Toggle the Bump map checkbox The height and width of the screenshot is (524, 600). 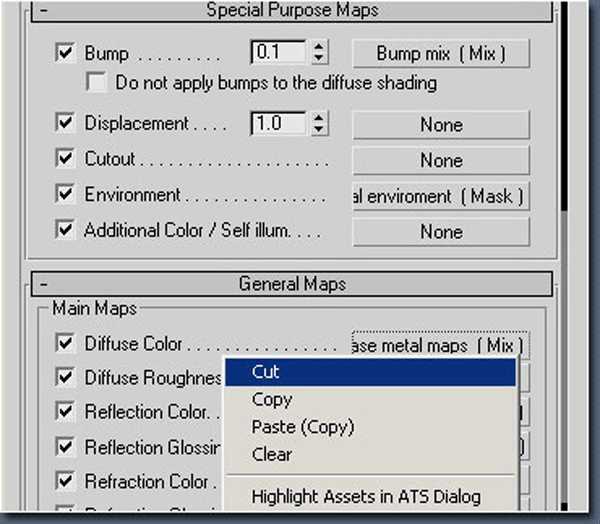coord(67,53)
